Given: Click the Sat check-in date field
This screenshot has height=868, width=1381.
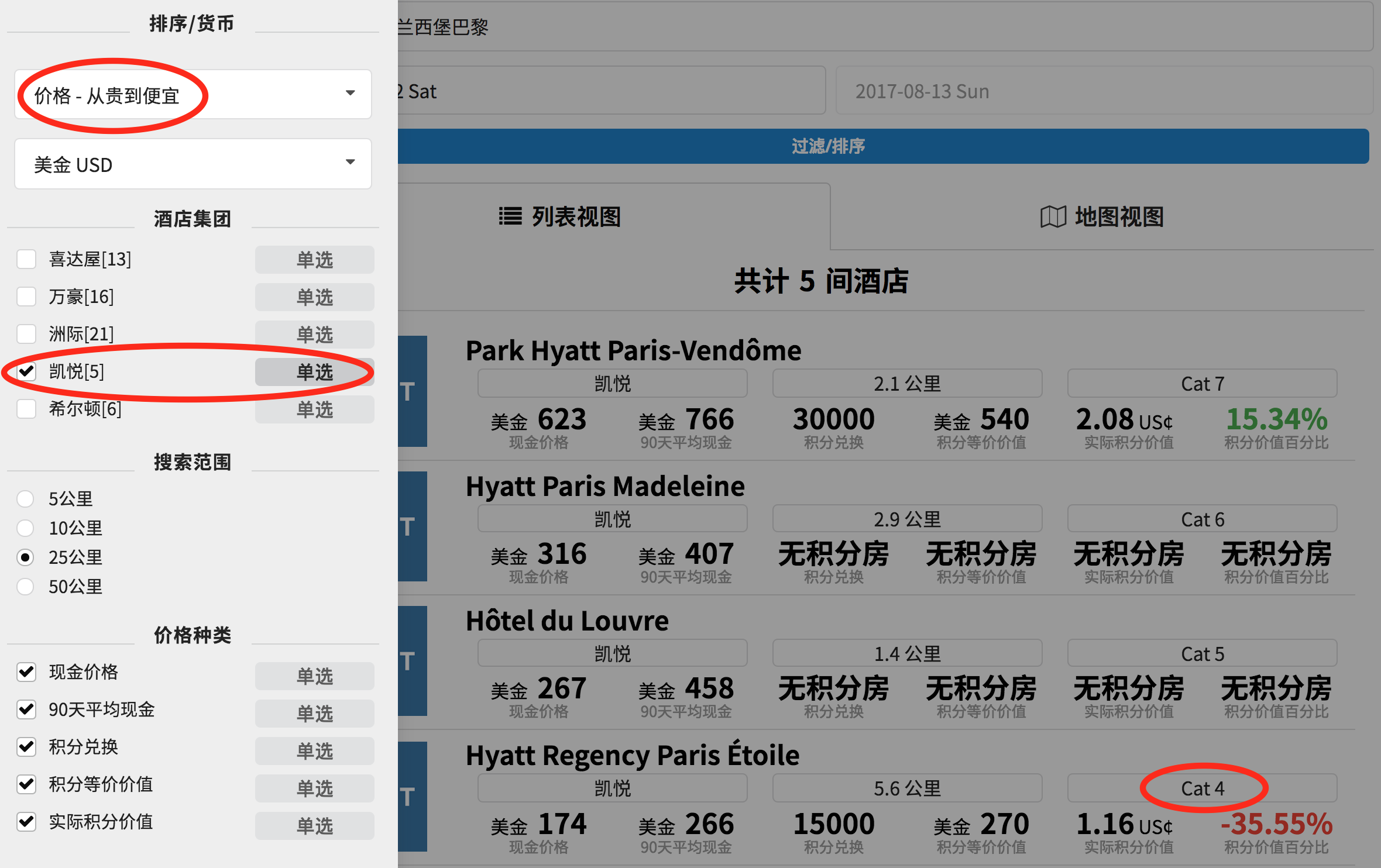Looking at the screenshot, I should (x=612, y=91).
